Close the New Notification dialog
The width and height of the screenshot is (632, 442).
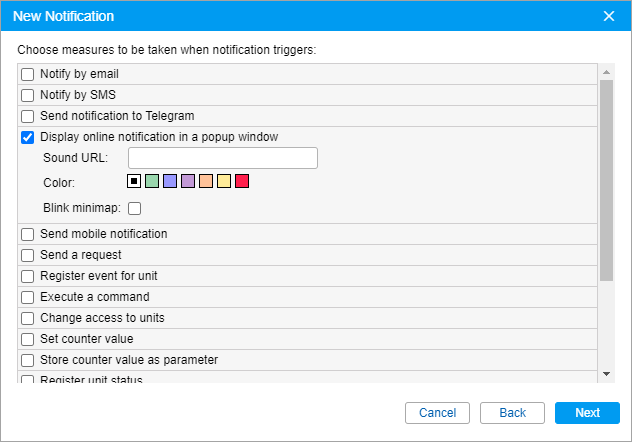(x=609, y=16)
